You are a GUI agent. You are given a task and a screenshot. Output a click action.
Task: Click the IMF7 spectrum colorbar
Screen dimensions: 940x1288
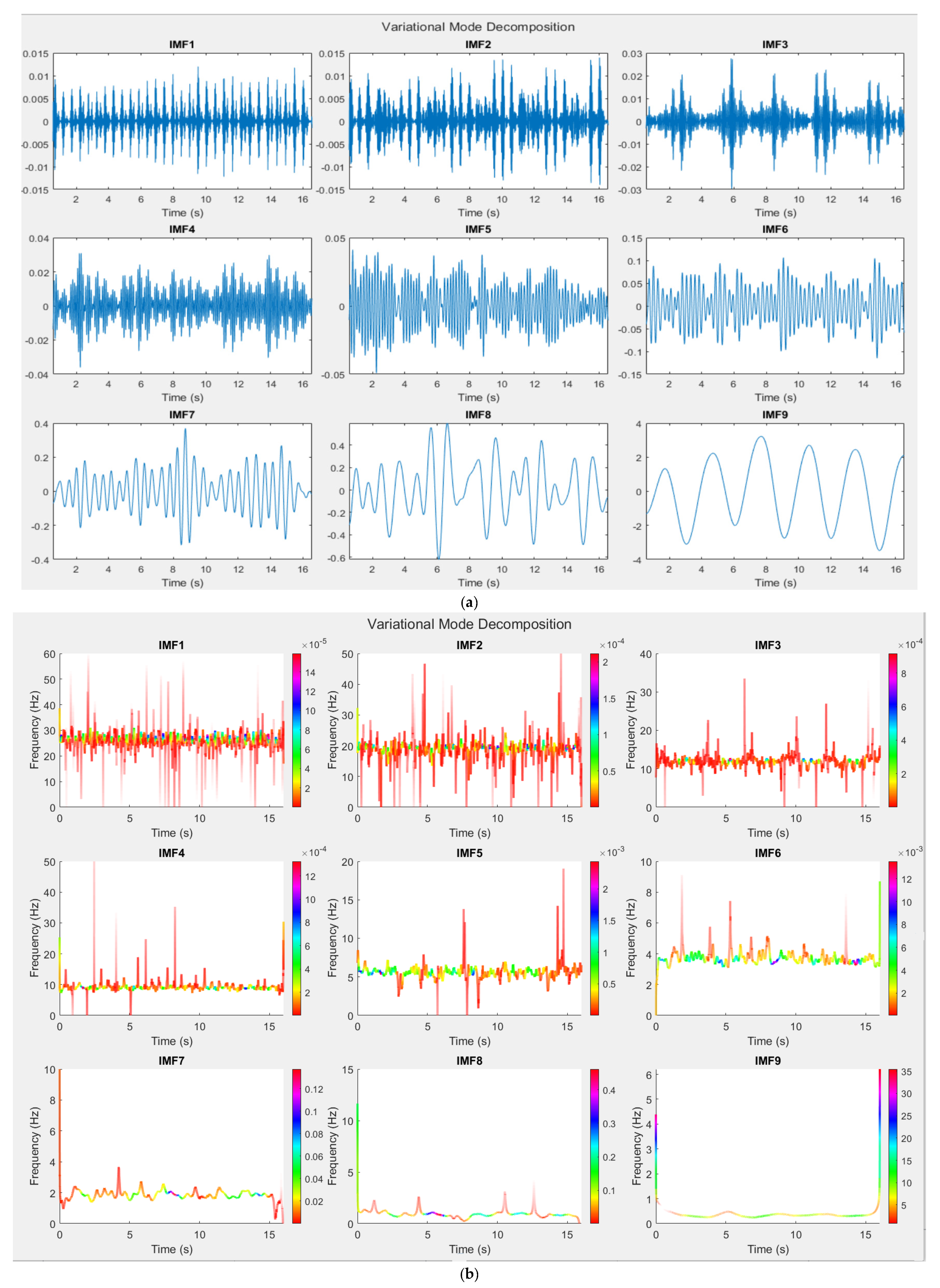pyautogui.click(x=297, y=1146)
